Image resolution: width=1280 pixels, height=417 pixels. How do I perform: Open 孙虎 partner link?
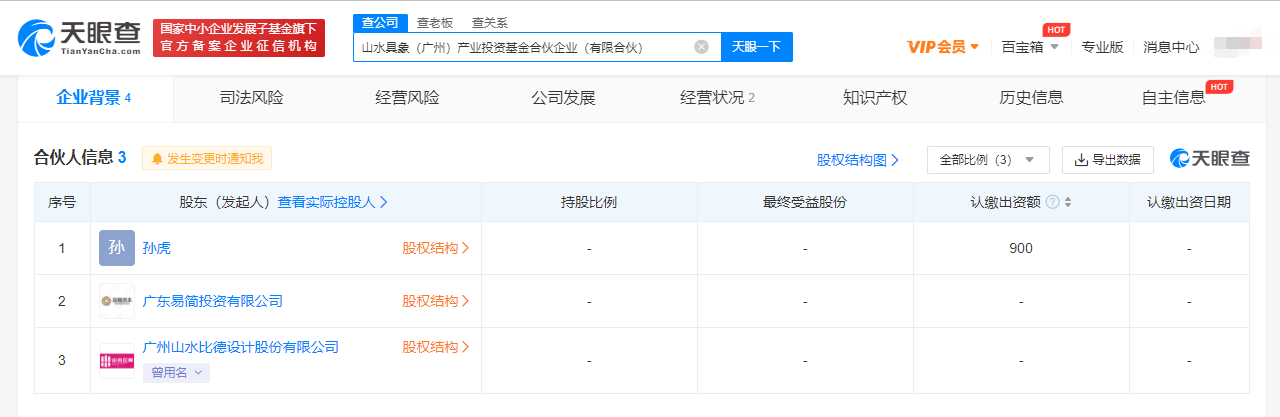coord(157,248)
